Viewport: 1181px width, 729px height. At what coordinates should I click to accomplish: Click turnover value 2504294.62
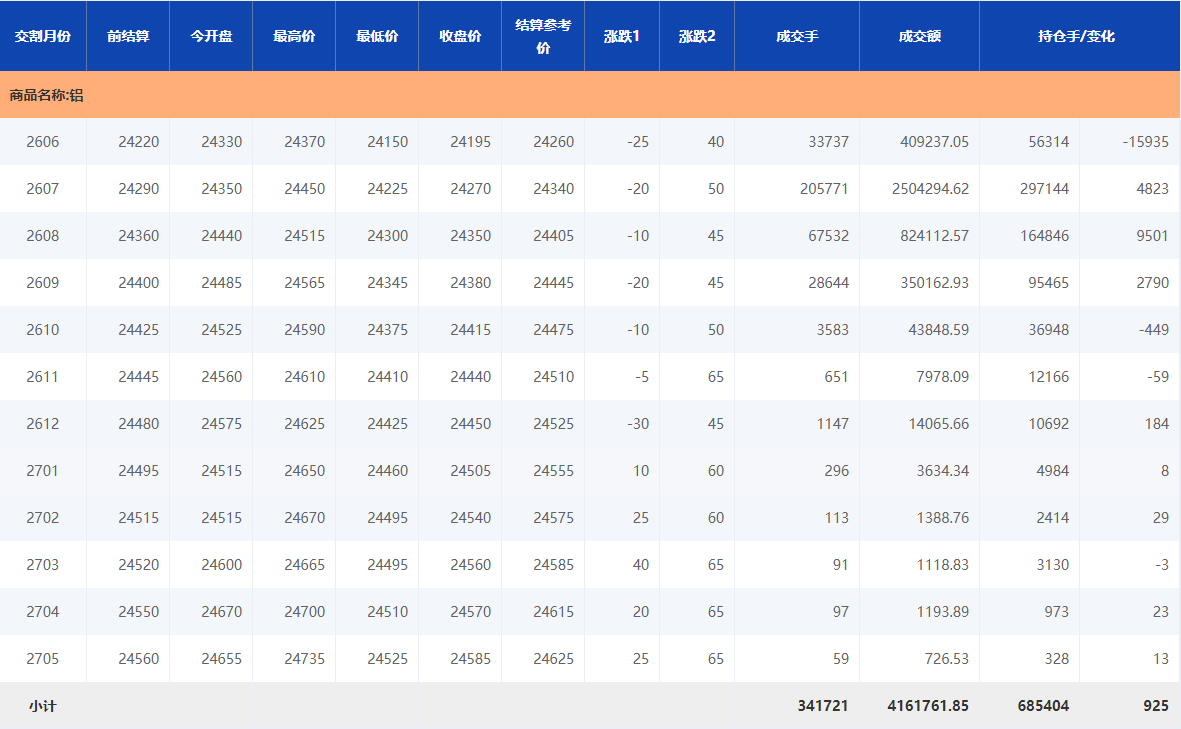[930, 188]
